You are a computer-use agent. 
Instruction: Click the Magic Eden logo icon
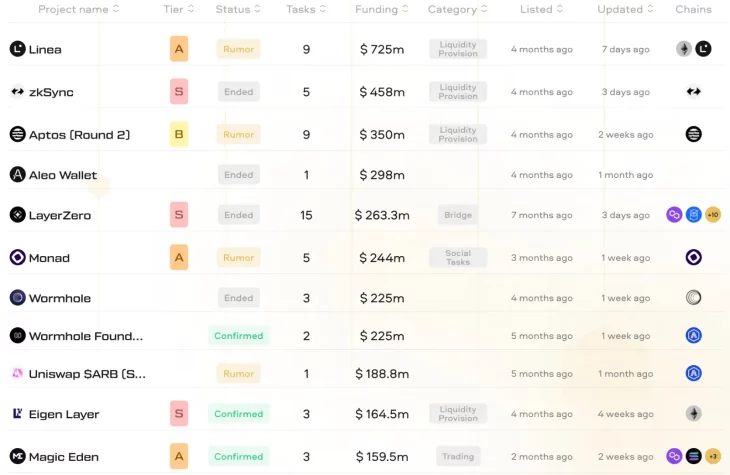click(x=17, y=456)
